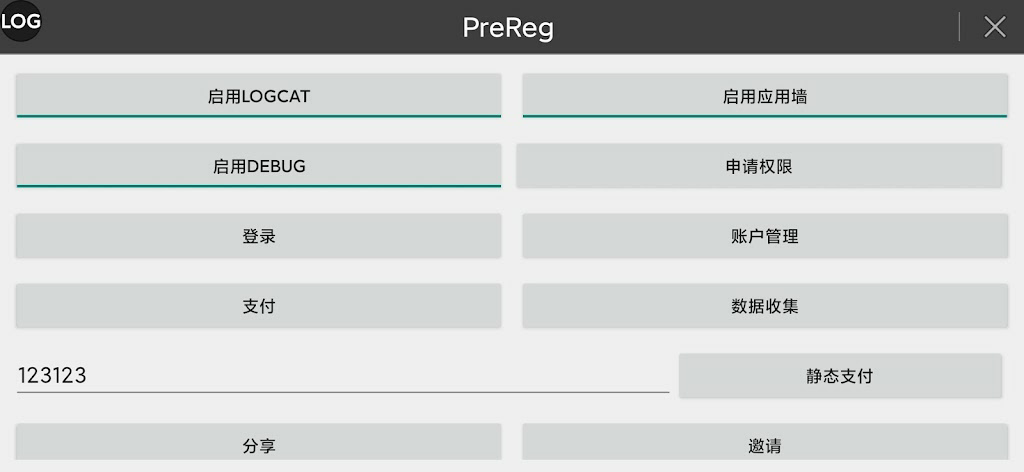Open 账户管理
The image size is (1024, 472).
click(x=765, y=236)
